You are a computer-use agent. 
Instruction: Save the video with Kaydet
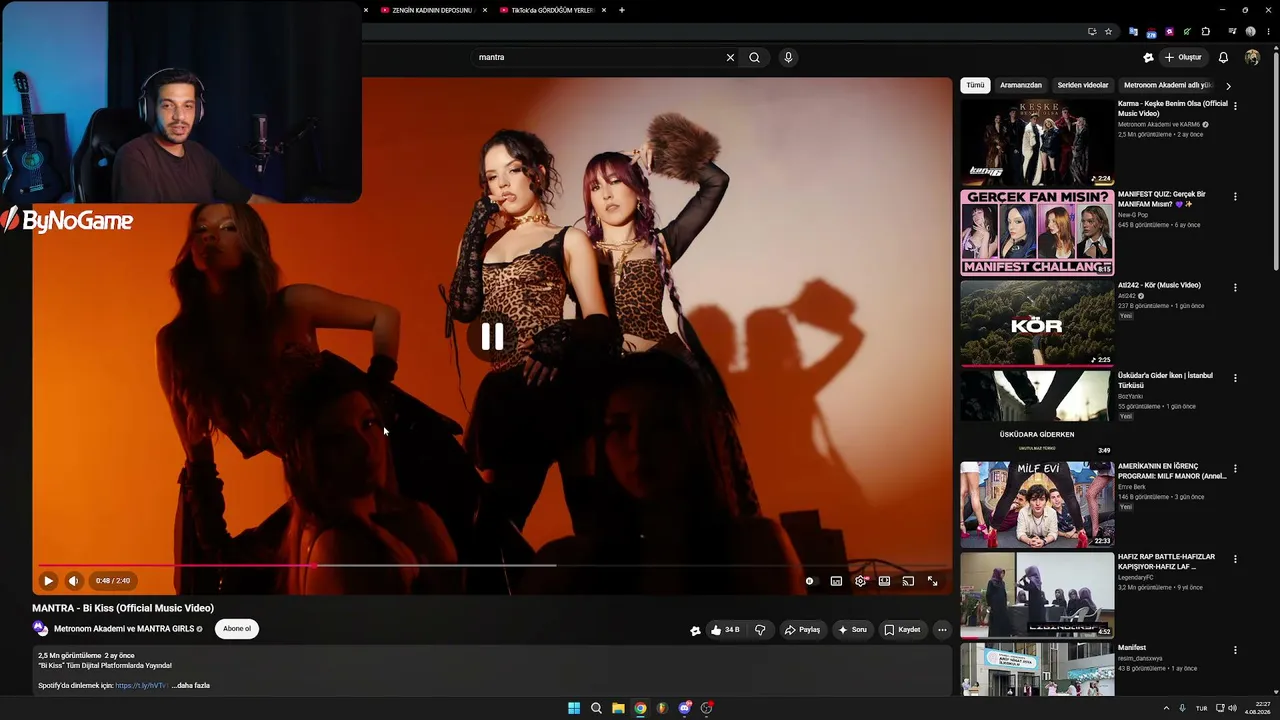pyautogui.click(x=902, y=630)
